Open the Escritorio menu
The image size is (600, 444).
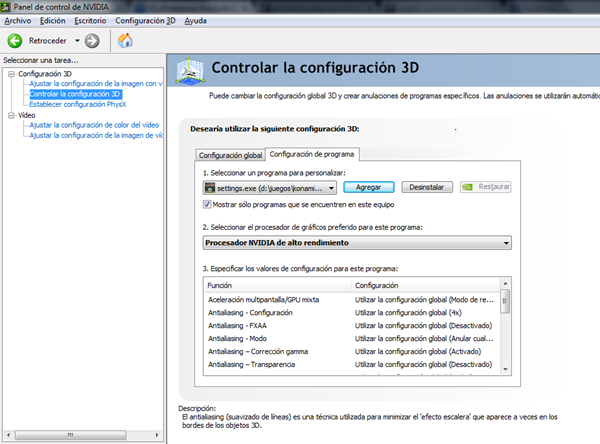[90, 21]
